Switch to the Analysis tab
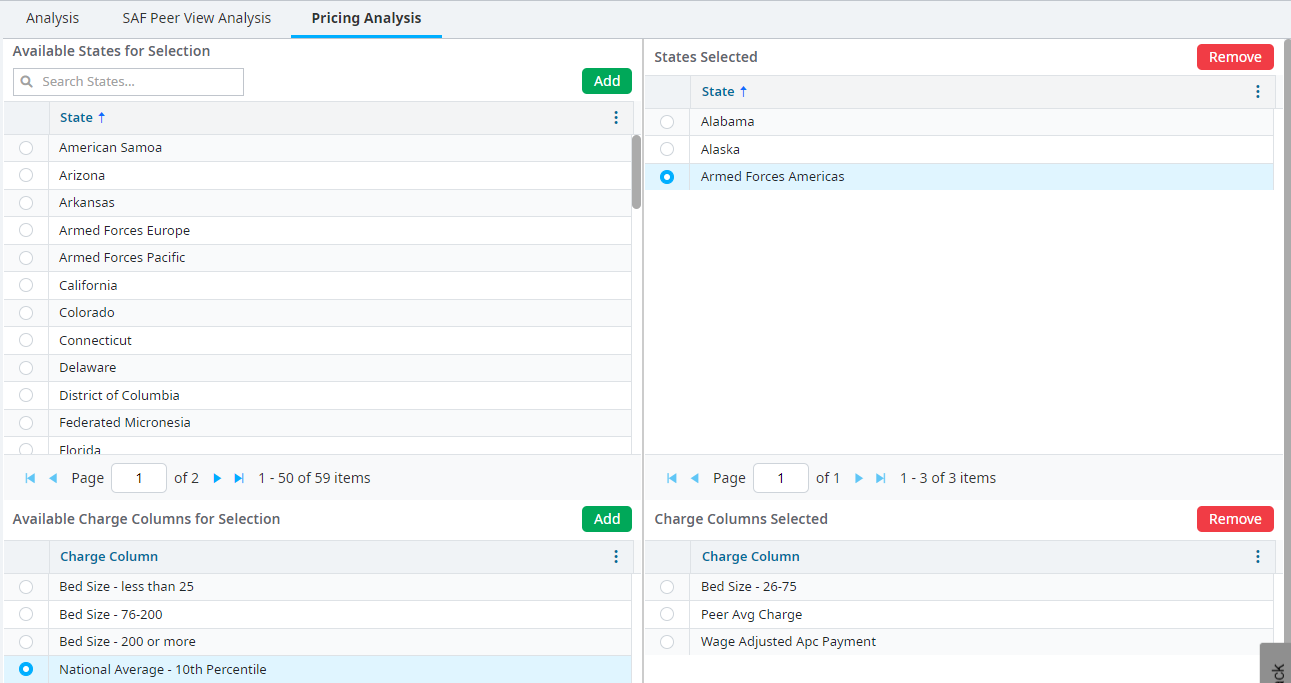This screenshot has width=1291, height=683. click(x=52, y=18)
